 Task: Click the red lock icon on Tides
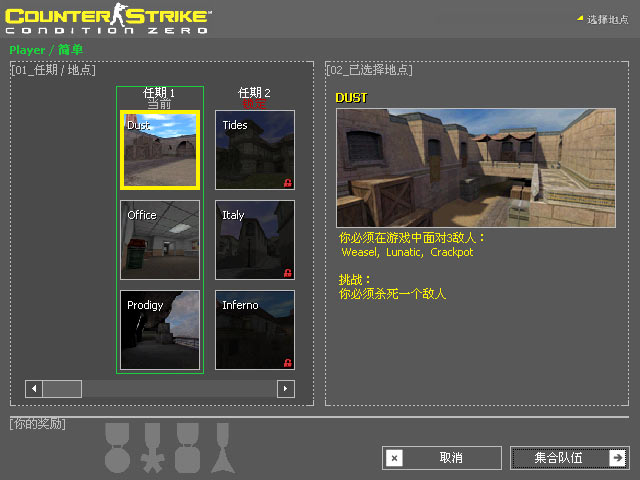pos(288,183)
